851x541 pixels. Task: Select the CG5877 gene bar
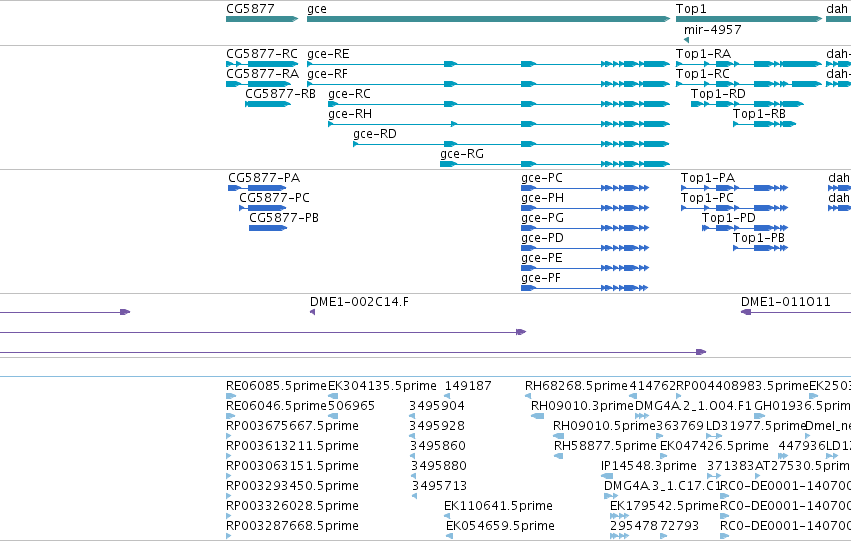coord(262,19)
